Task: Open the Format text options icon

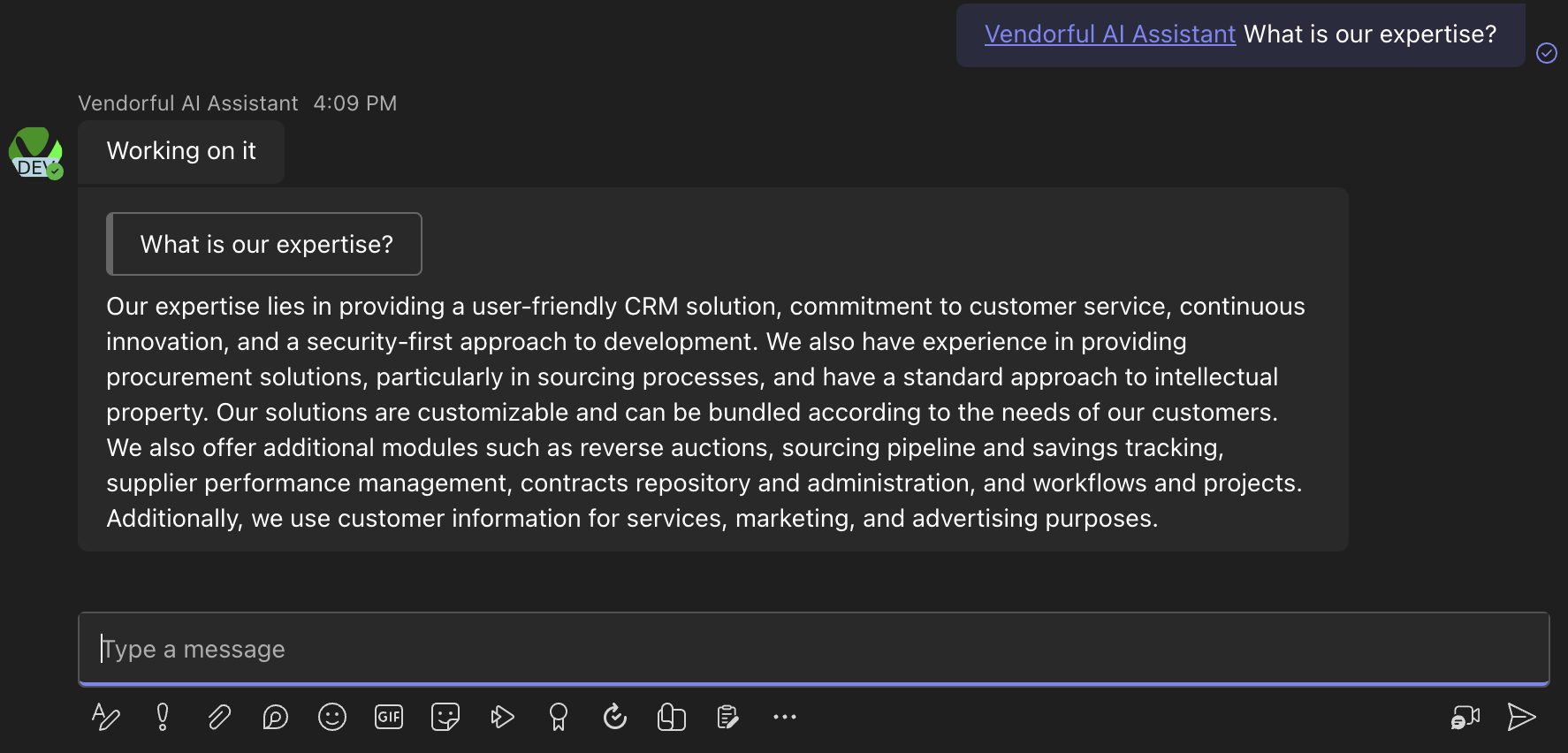Action: pos(106,717)
